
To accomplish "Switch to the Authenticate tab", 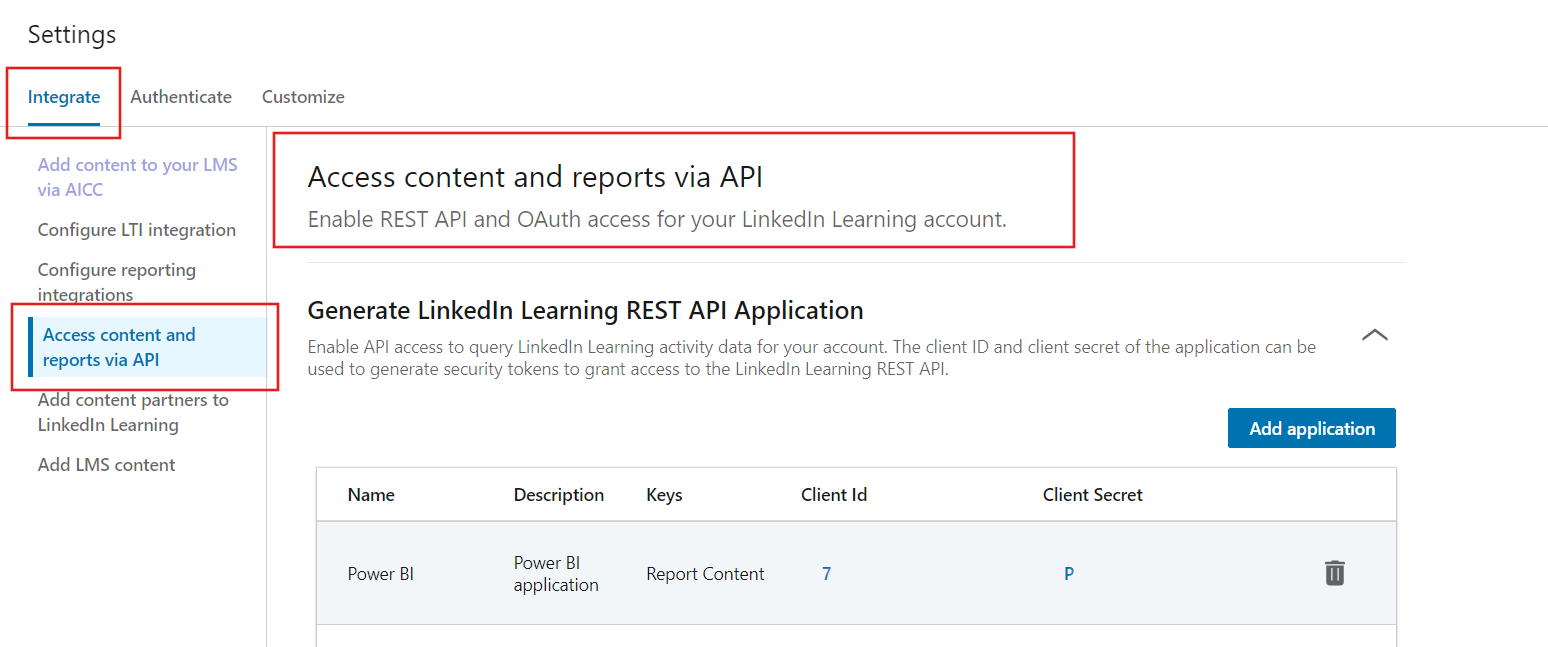I will coord(181,96).
